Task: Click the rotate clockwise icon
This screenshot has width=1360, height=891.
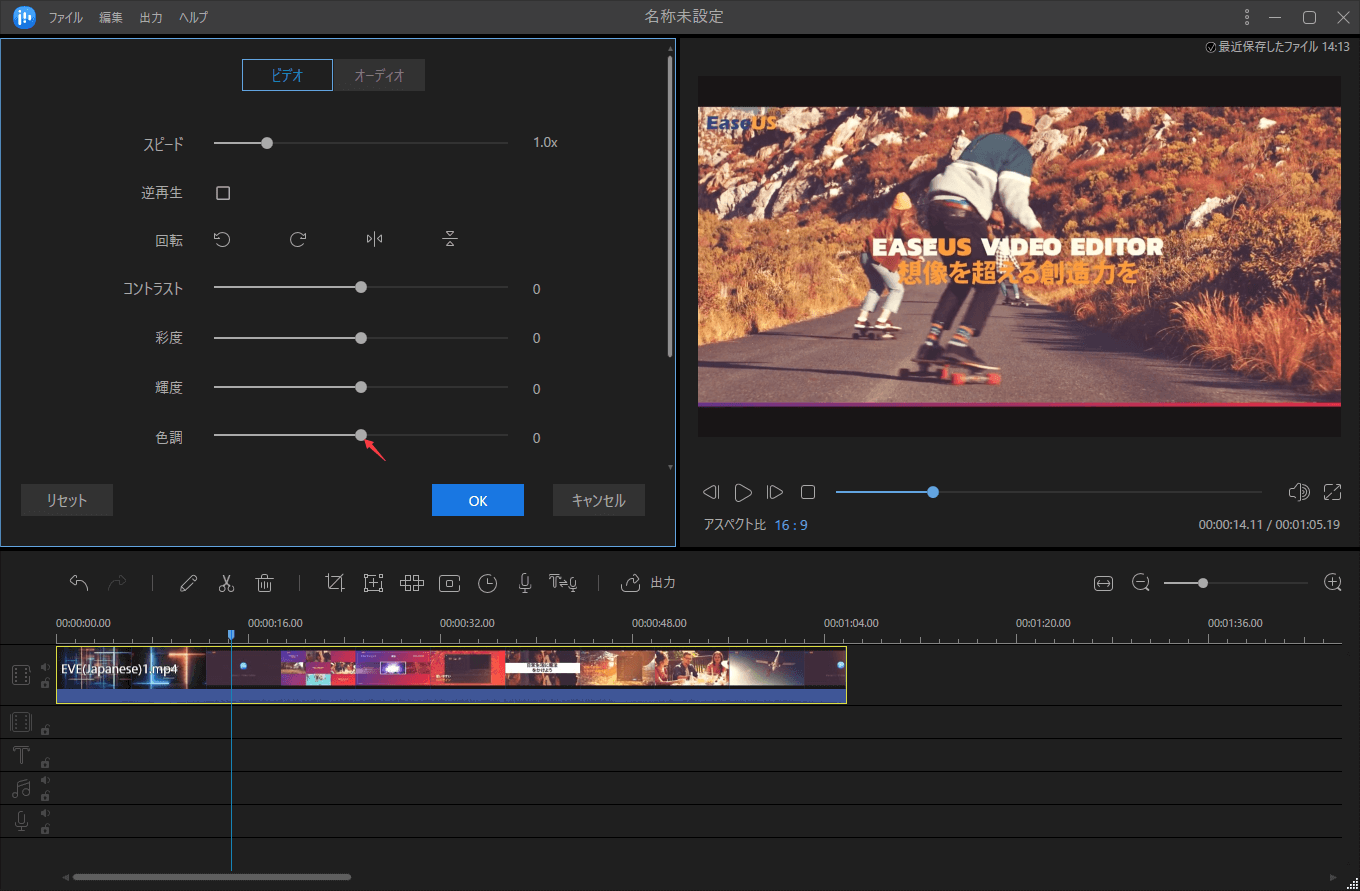Action: click(298, 239)
